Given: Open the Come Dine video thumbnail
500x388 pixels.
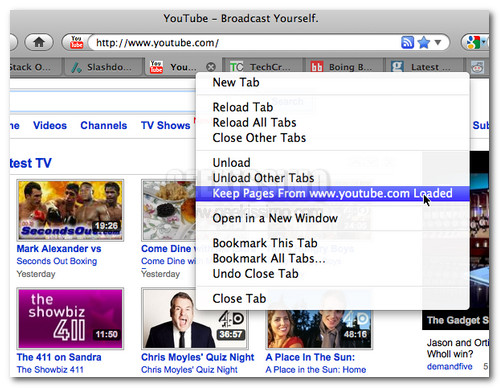Looking at the screenshot, I should tap(169, 210).
